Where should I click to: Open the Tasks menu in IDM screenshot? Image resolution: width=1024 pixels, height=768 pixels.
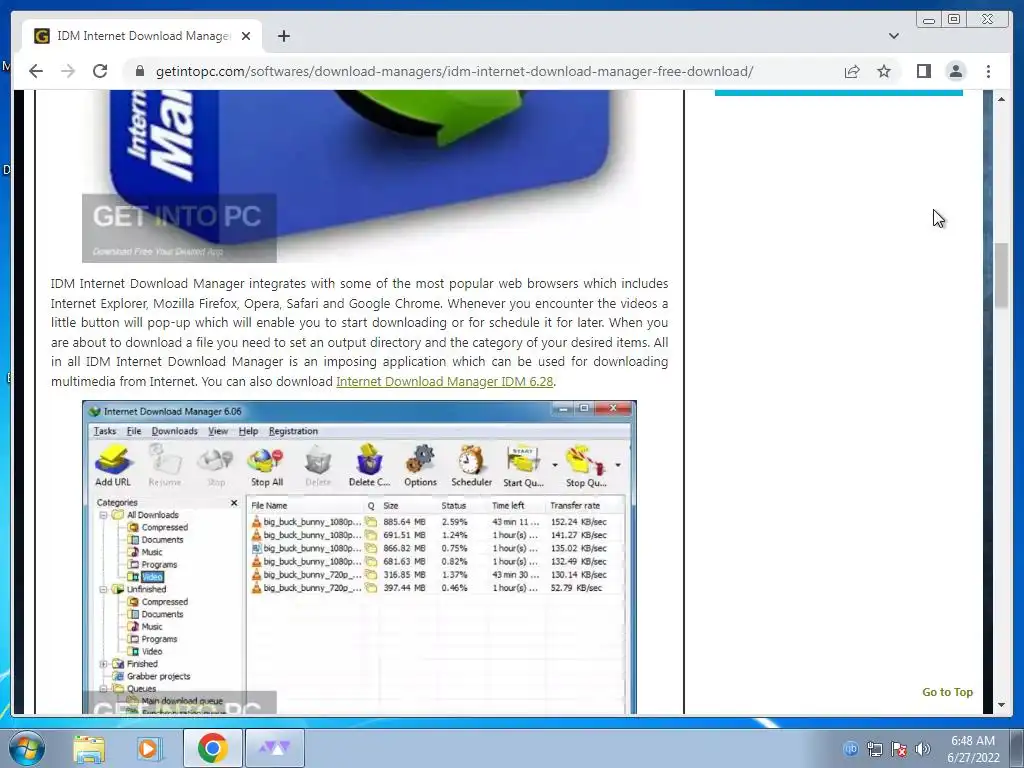point(104,431)
